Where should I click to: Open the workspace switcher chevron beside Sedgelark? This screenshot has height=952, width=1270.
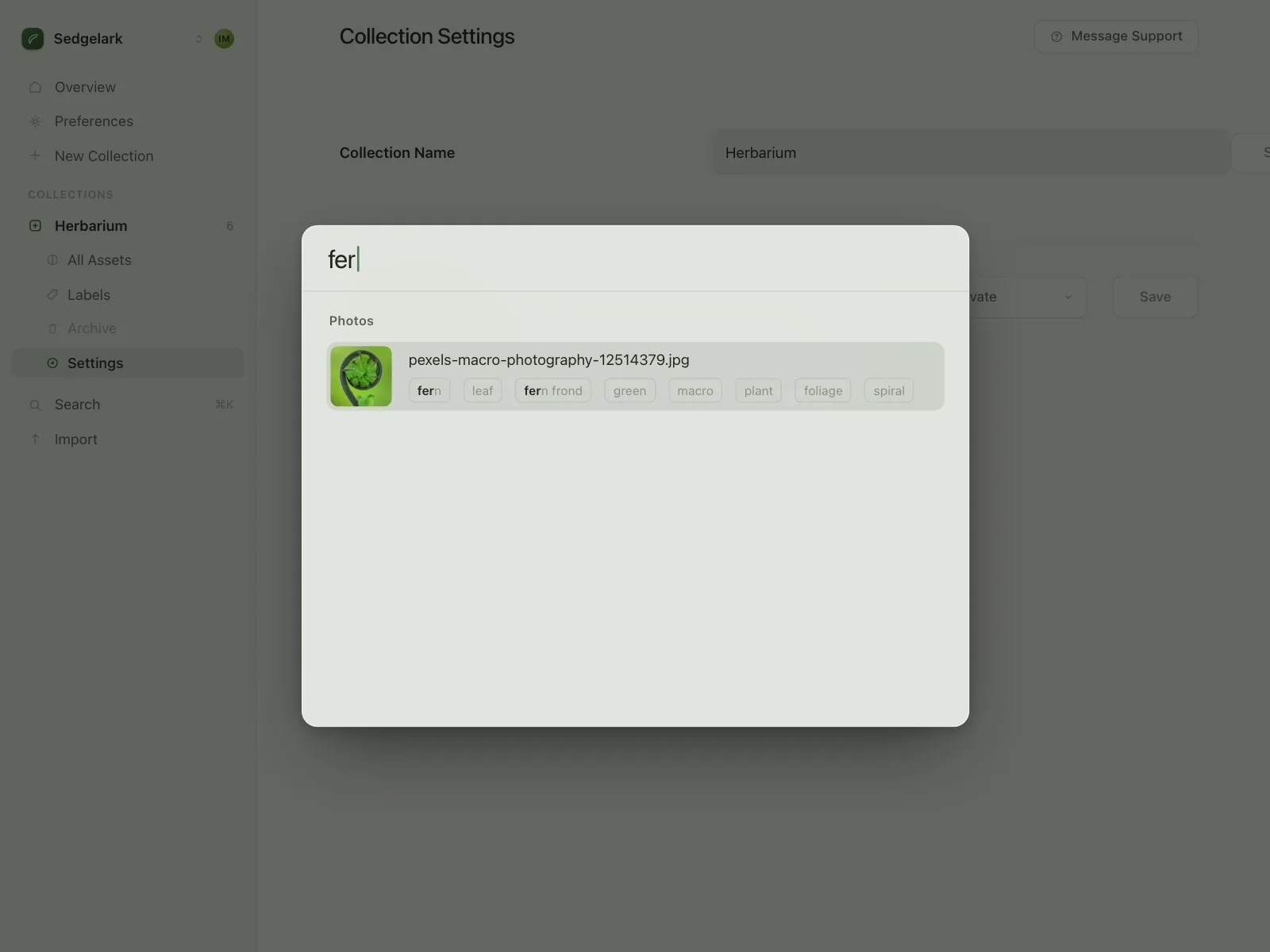[198, 39]
